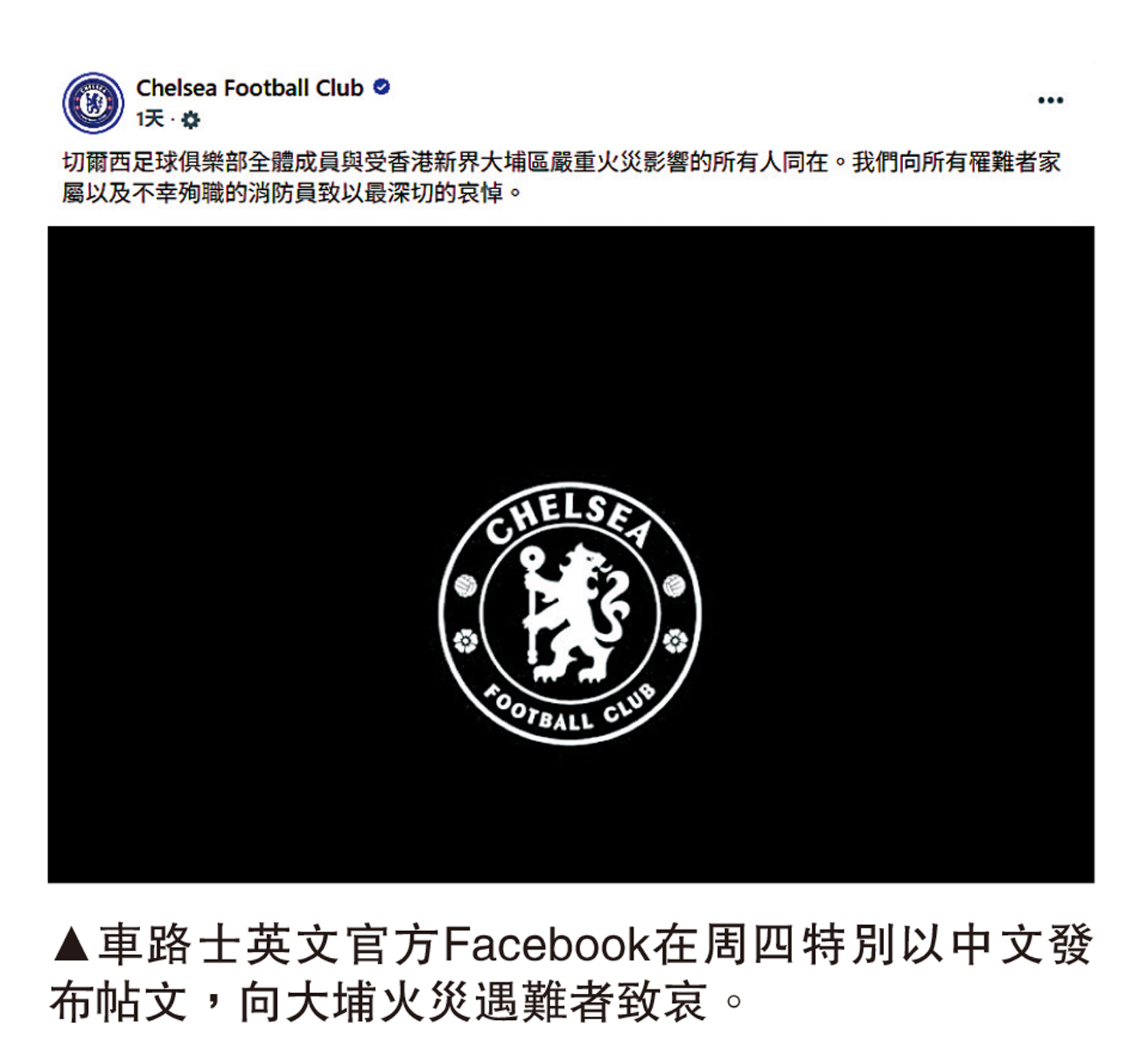Open the Chelsea profile avatar picture
Image resolution: width=1148 pixels, height=1049 pixels.
(93, 103)
